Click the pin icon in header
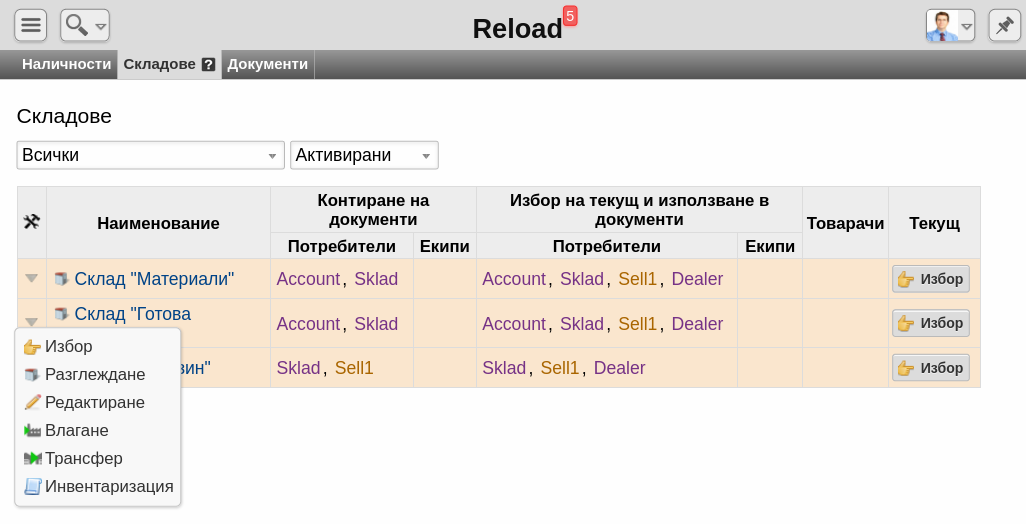This screenshot has width=1026, height=524. [x=1004, y=25]
